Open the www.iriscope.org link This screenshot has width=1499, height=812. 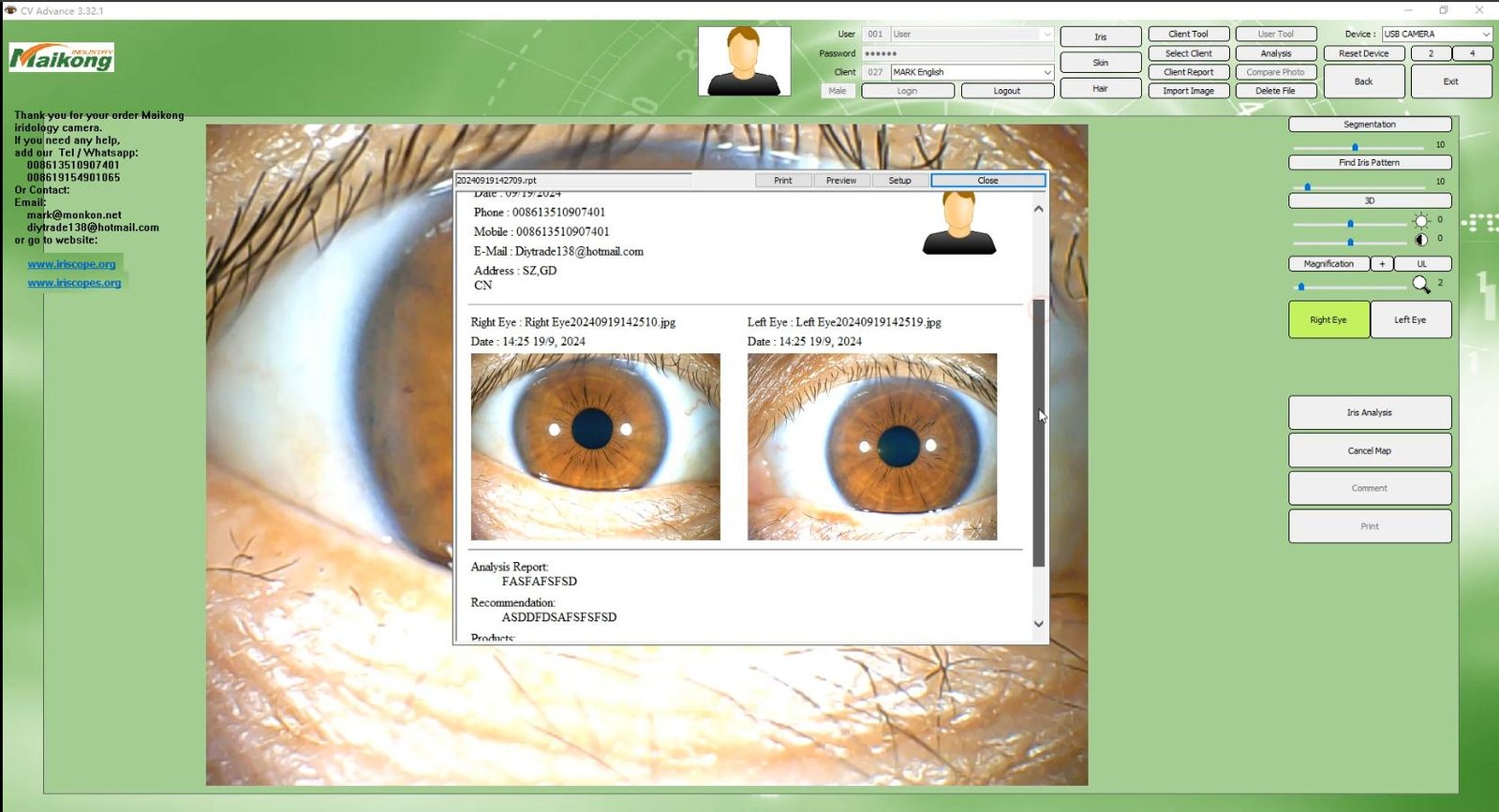coord(72,264)
